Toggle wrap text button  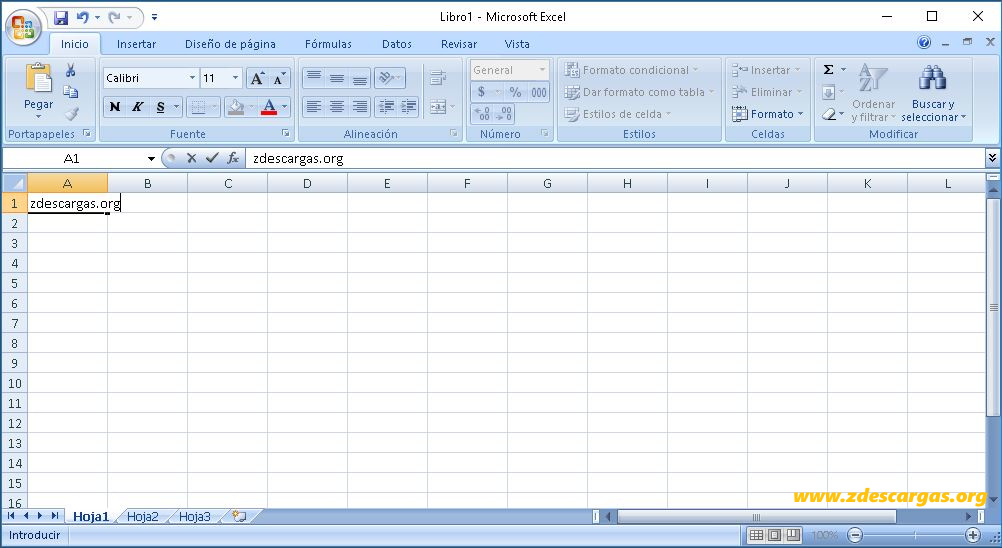(438, 78)
